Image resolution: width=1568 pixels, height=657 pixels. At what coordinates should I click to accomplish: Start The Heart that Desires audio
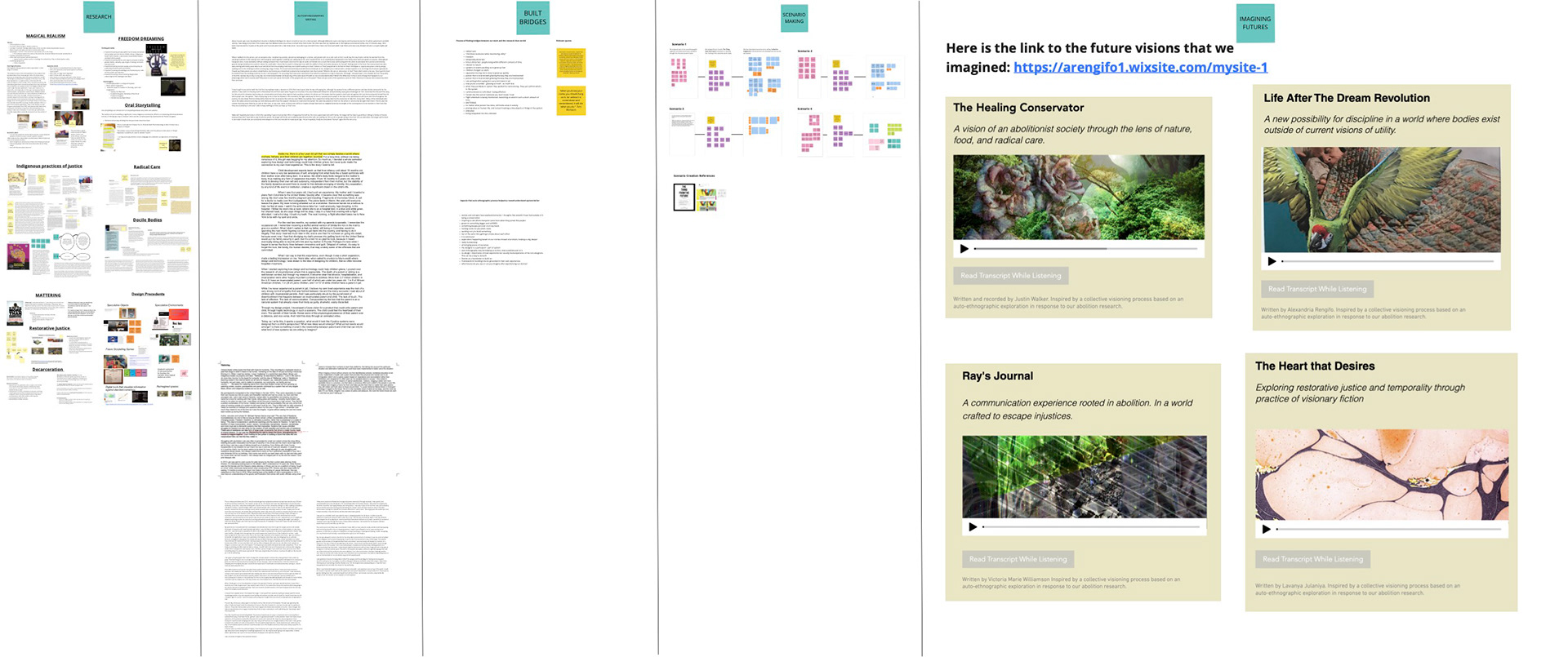[1267, 530]
